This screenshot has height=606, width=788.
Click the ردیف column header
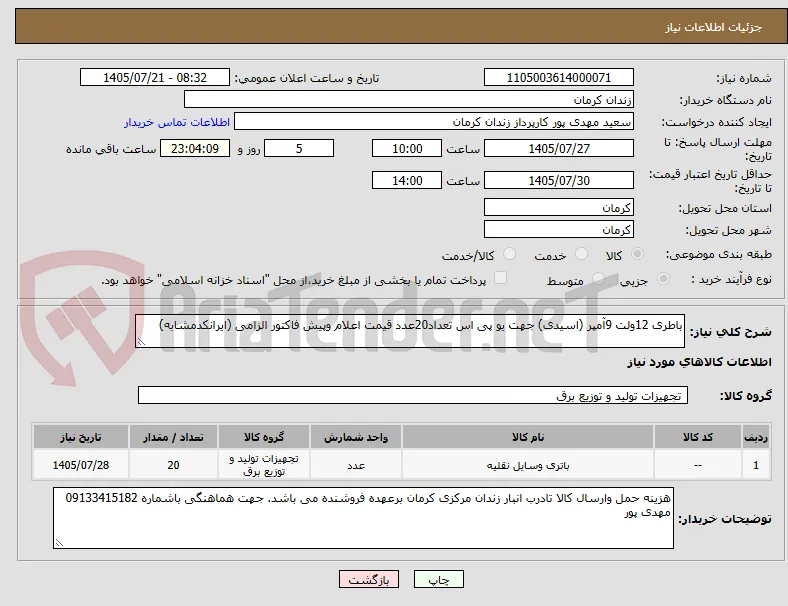click(x=756, y=437)
